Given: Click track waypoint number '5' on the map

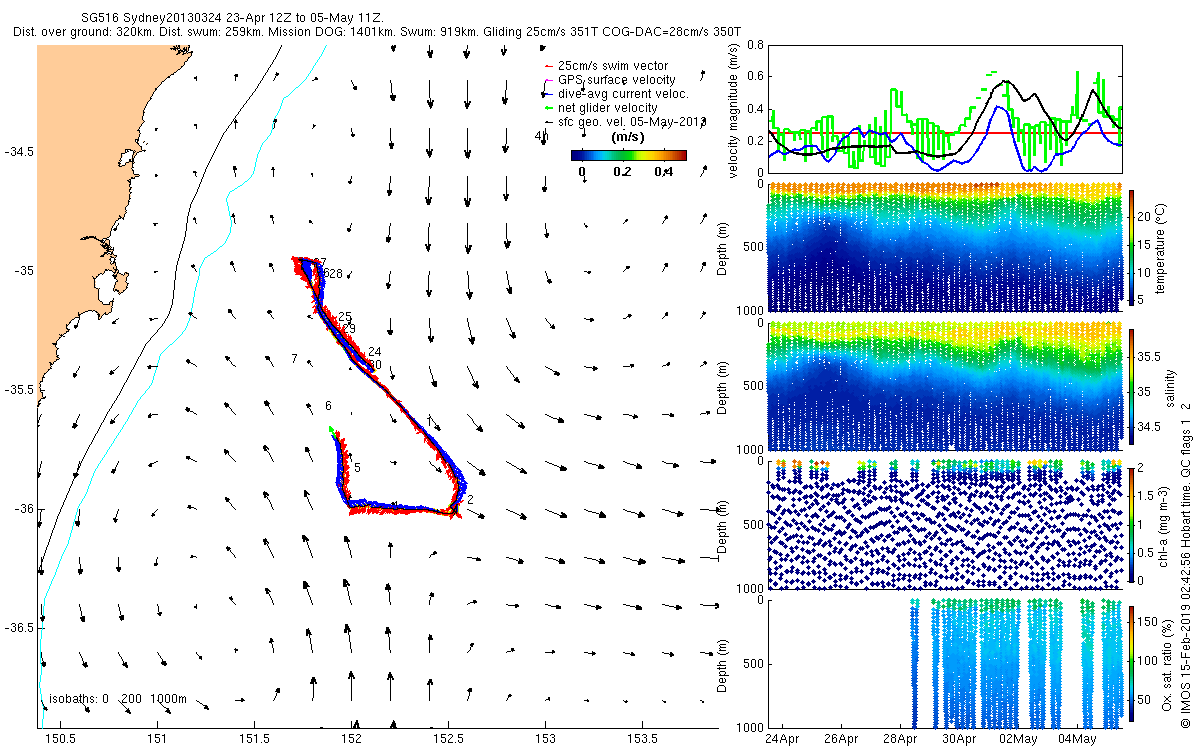Looking at the screenshot, I should pyautogui.click(x=357, y=467).
